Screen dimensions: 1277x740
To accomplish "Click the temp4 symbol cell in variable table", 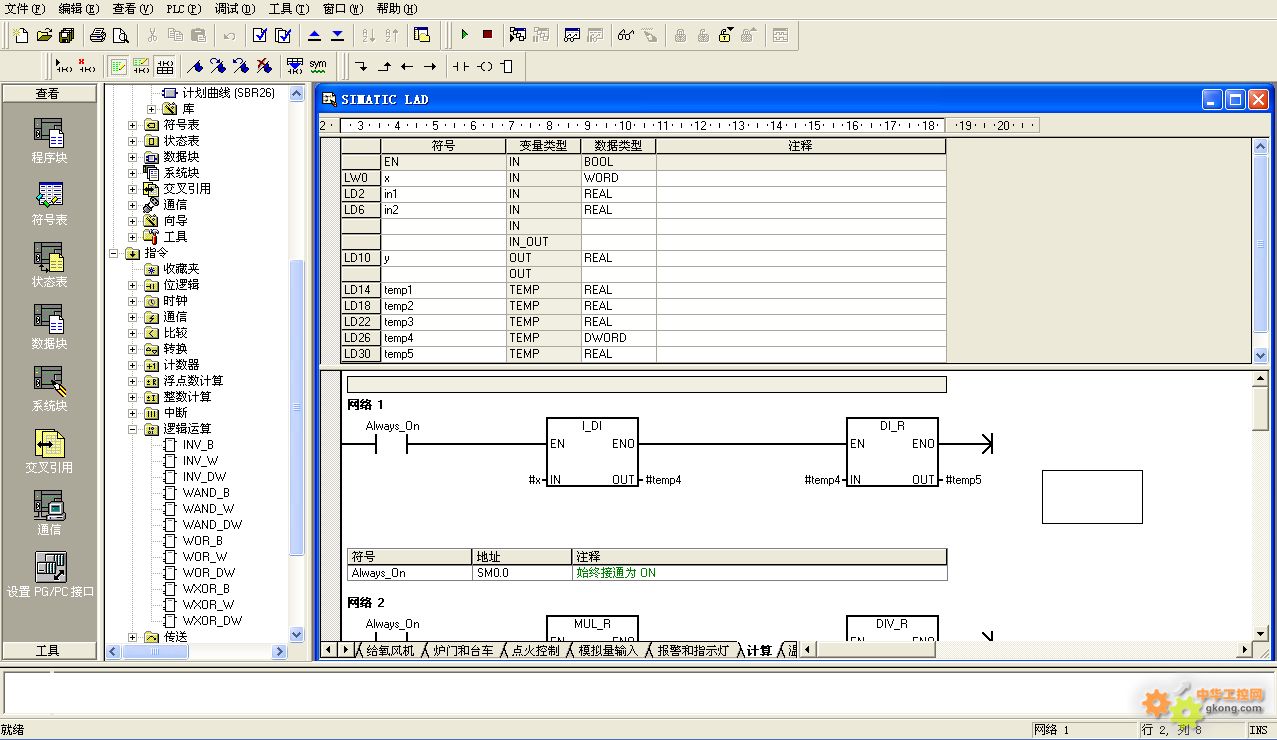I will click(x=443, y=338).
